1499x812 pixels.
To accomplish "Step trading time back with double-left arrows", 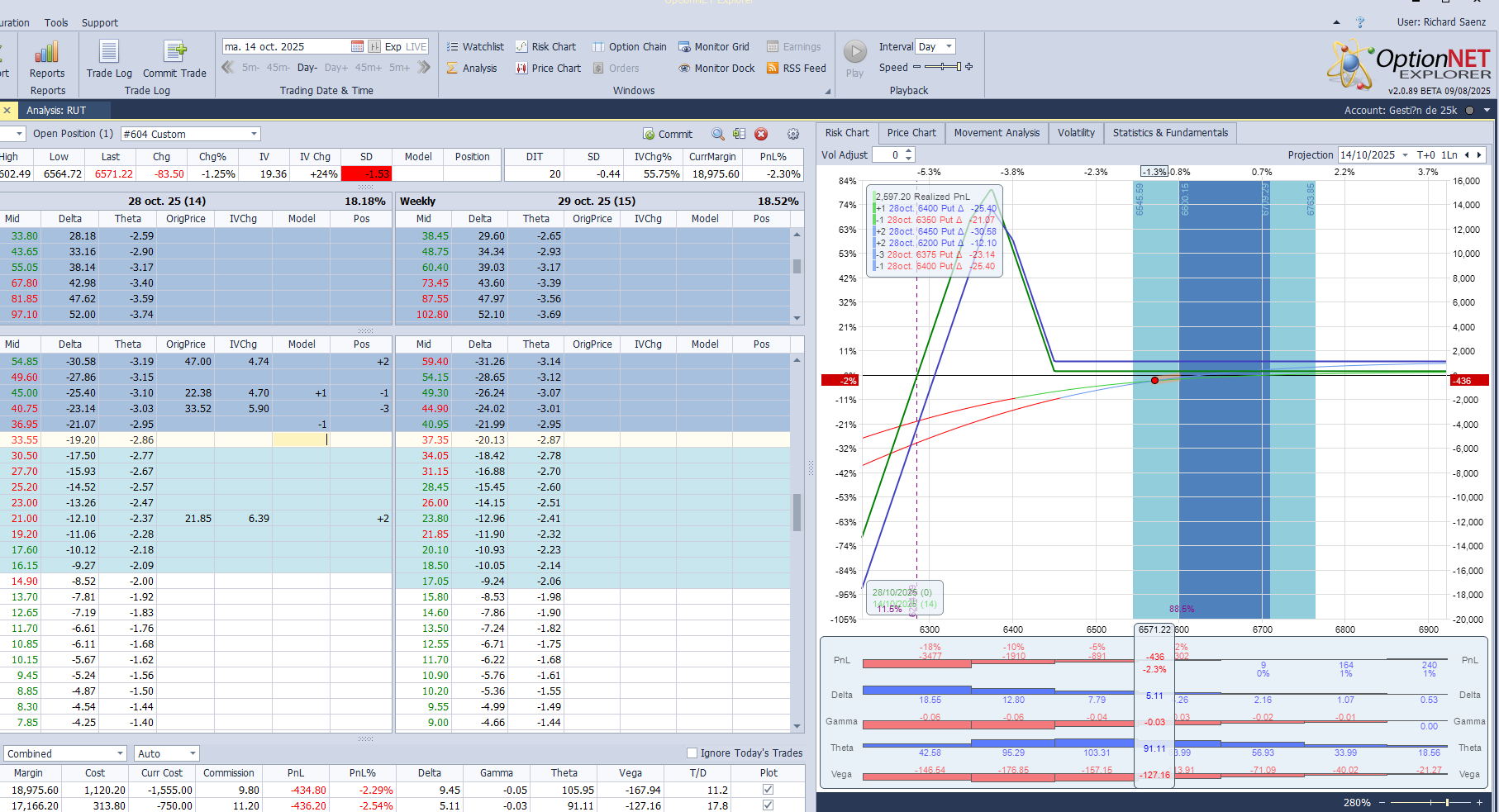I will 228,67.
